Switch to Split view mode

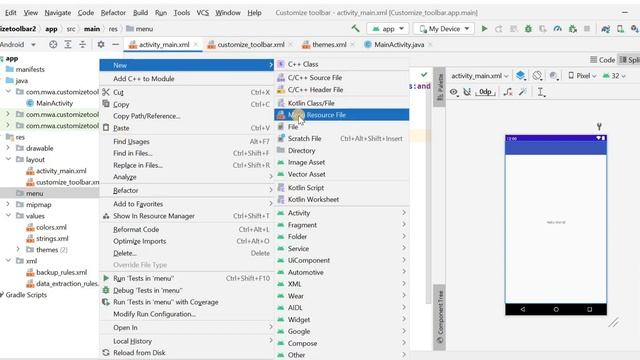629,60
